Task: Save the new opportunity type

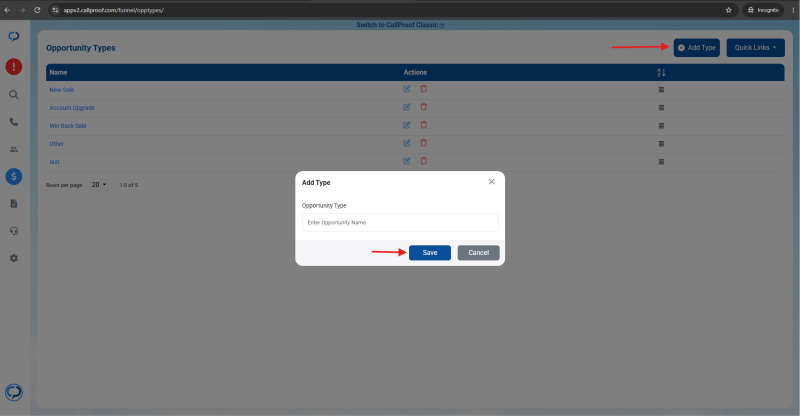Action: tap(430, 253)
